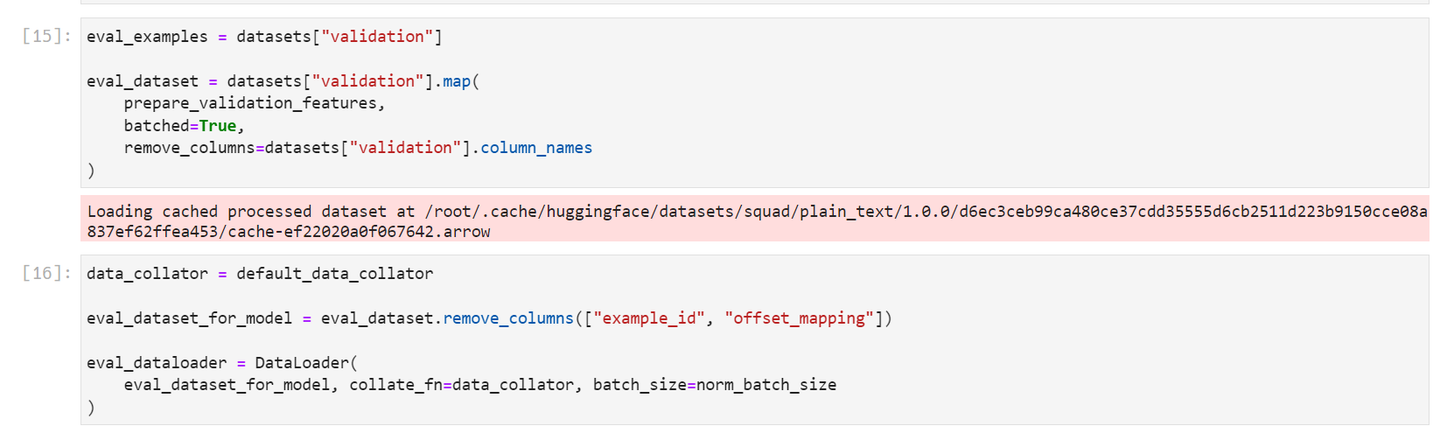Click the "offset_mapping" string

coord(799,319)
